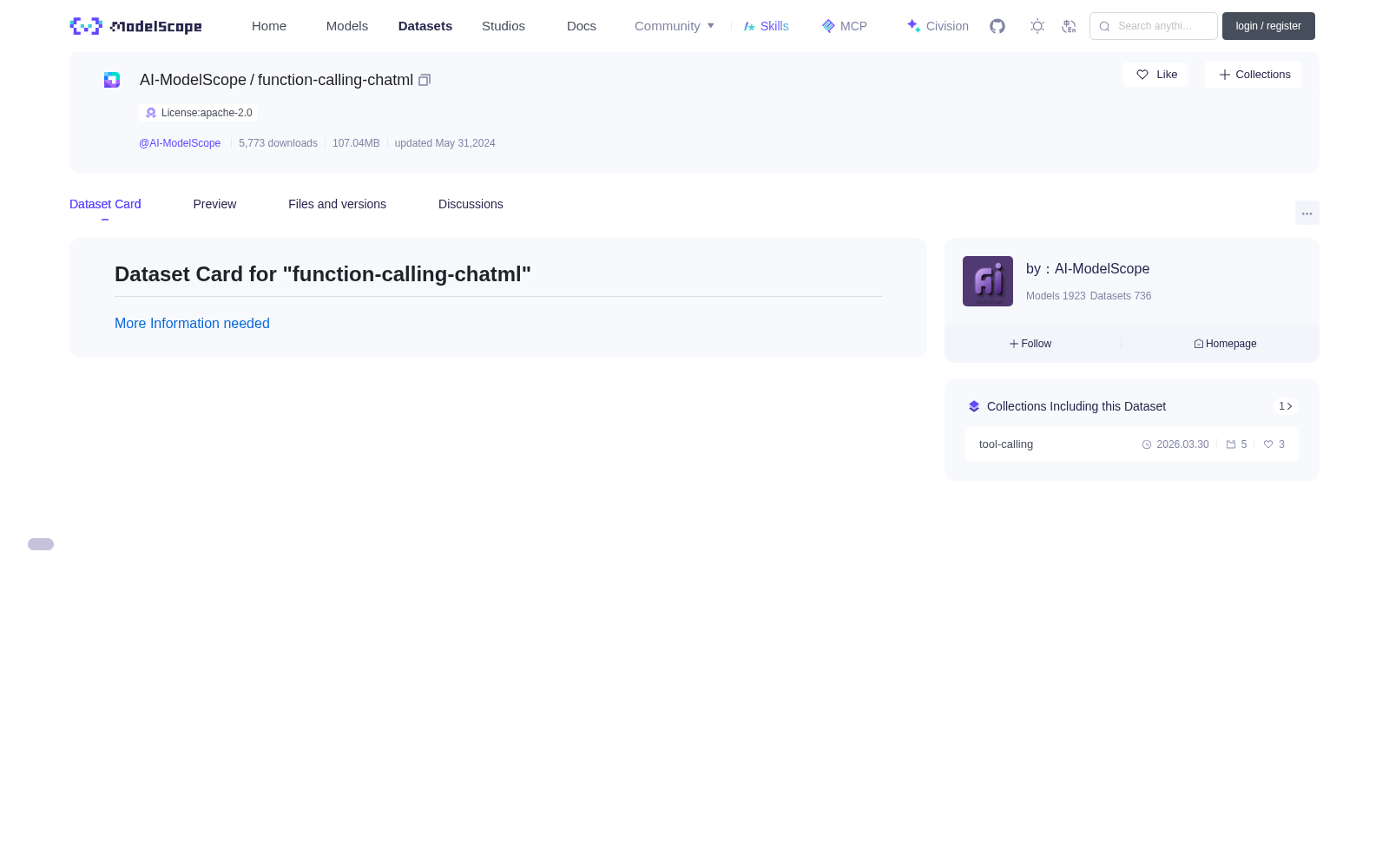Click the dataset avatar icon next to AI-ModelScope

tap(112, 80)
